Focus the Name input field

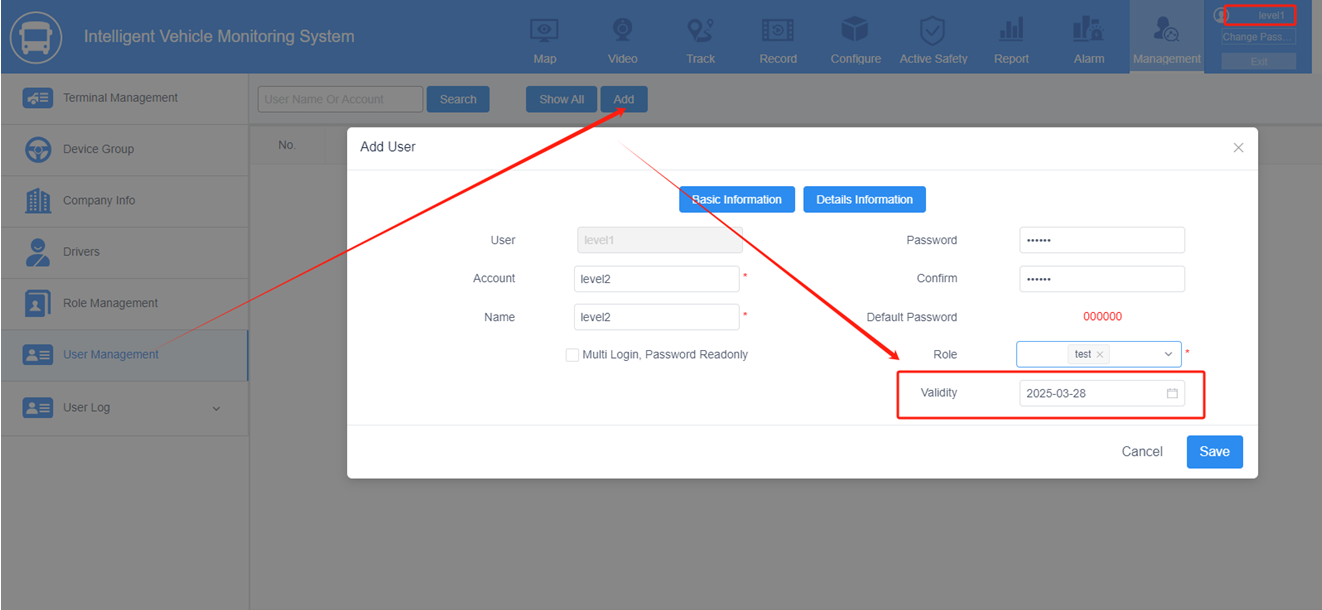click(x=657, y=317)
